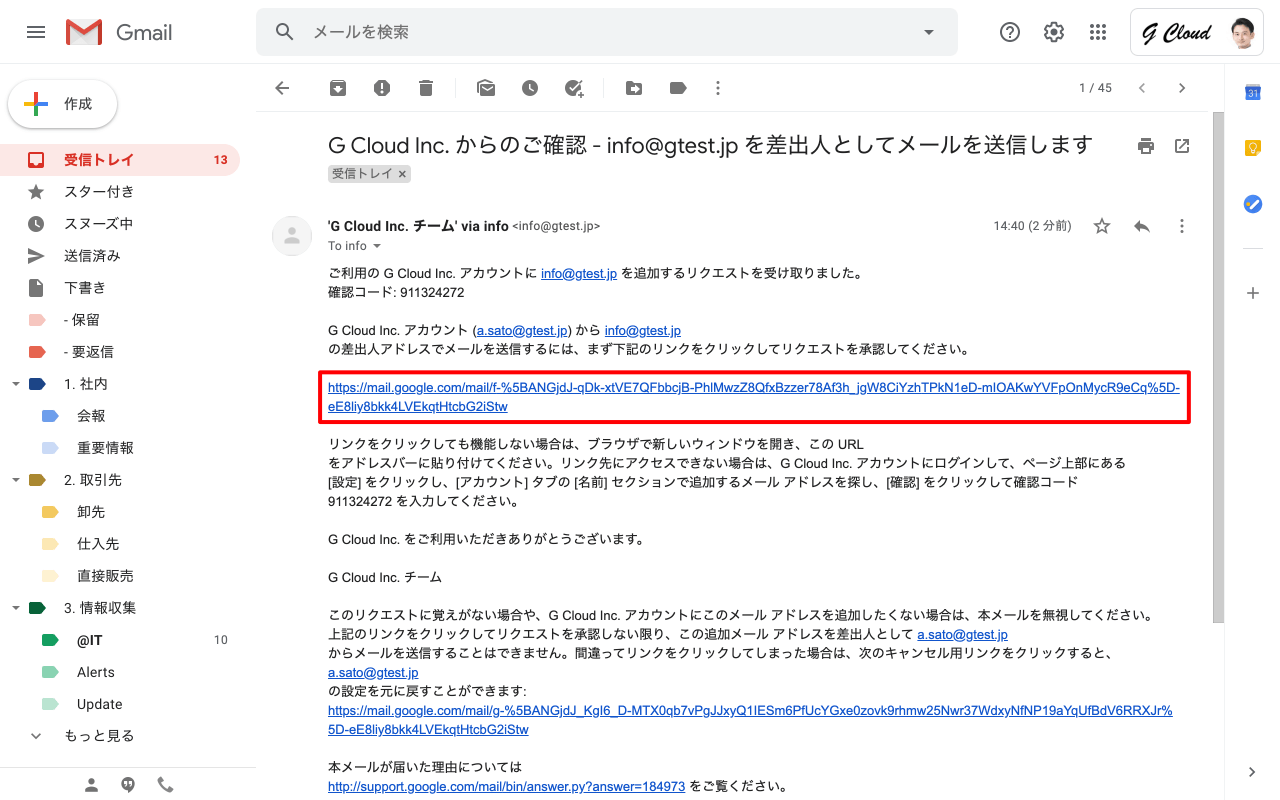The width and height of the screenshot is (1280, 800).
Task: Go to the 送信済み sent folder
Action: 92,256
